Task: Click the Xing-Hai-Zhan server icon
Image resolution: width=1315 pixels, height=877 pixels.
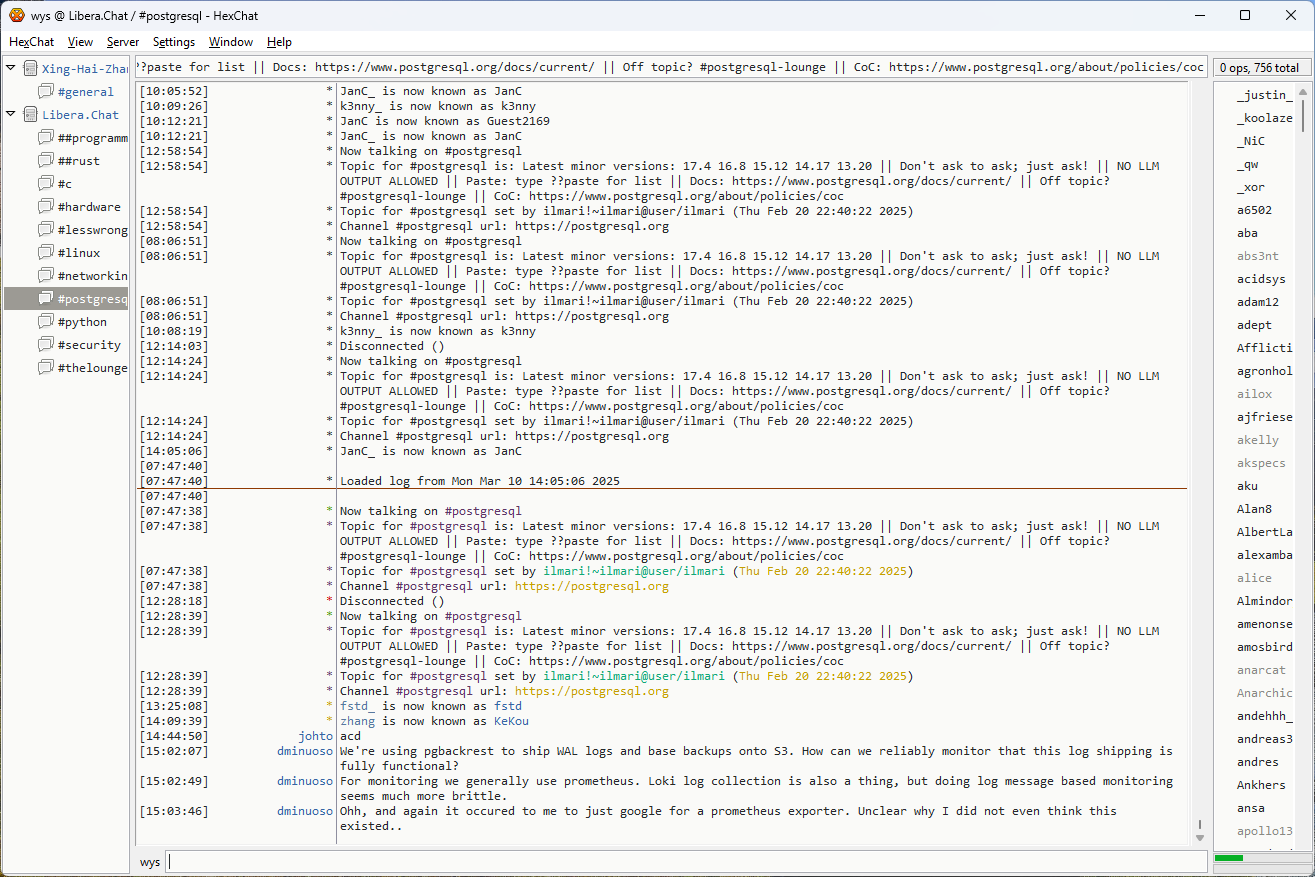Action: [30, 69]
